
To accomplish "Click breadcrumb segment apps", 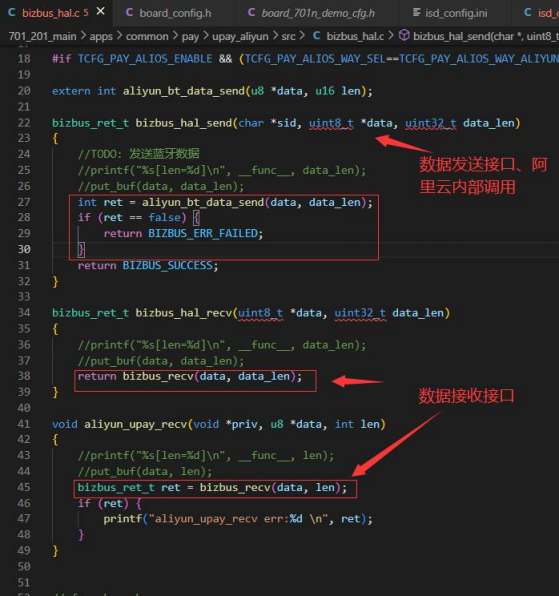I will (x=101, y=36).
